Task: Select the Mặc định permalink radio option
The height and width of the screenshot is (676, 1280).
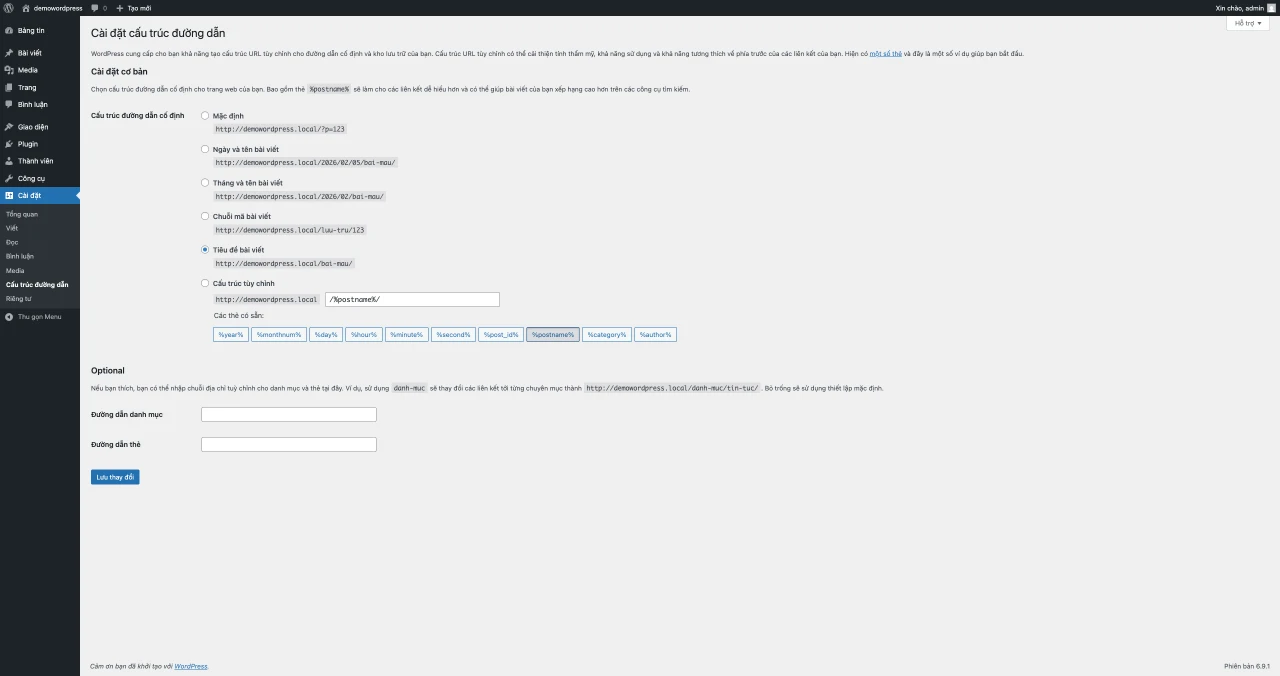Action: click(x=205, y=116)
